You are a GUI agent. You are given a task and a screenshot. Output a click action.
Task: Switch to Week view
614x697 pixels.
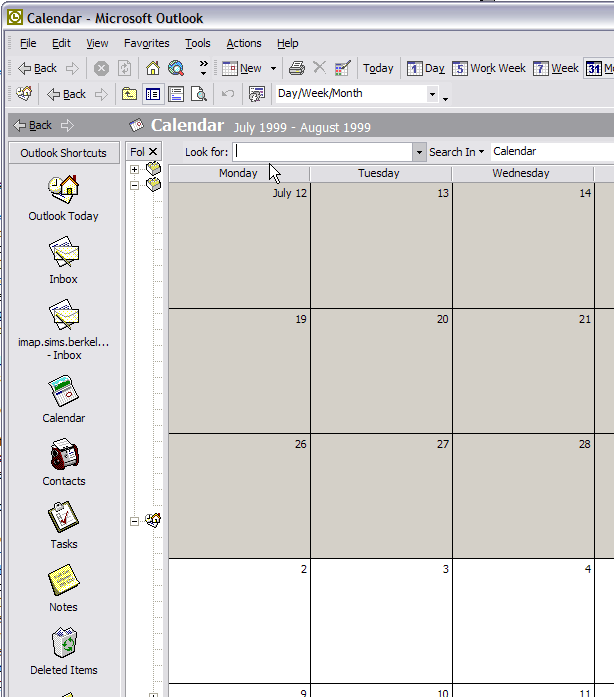[555, 68]
